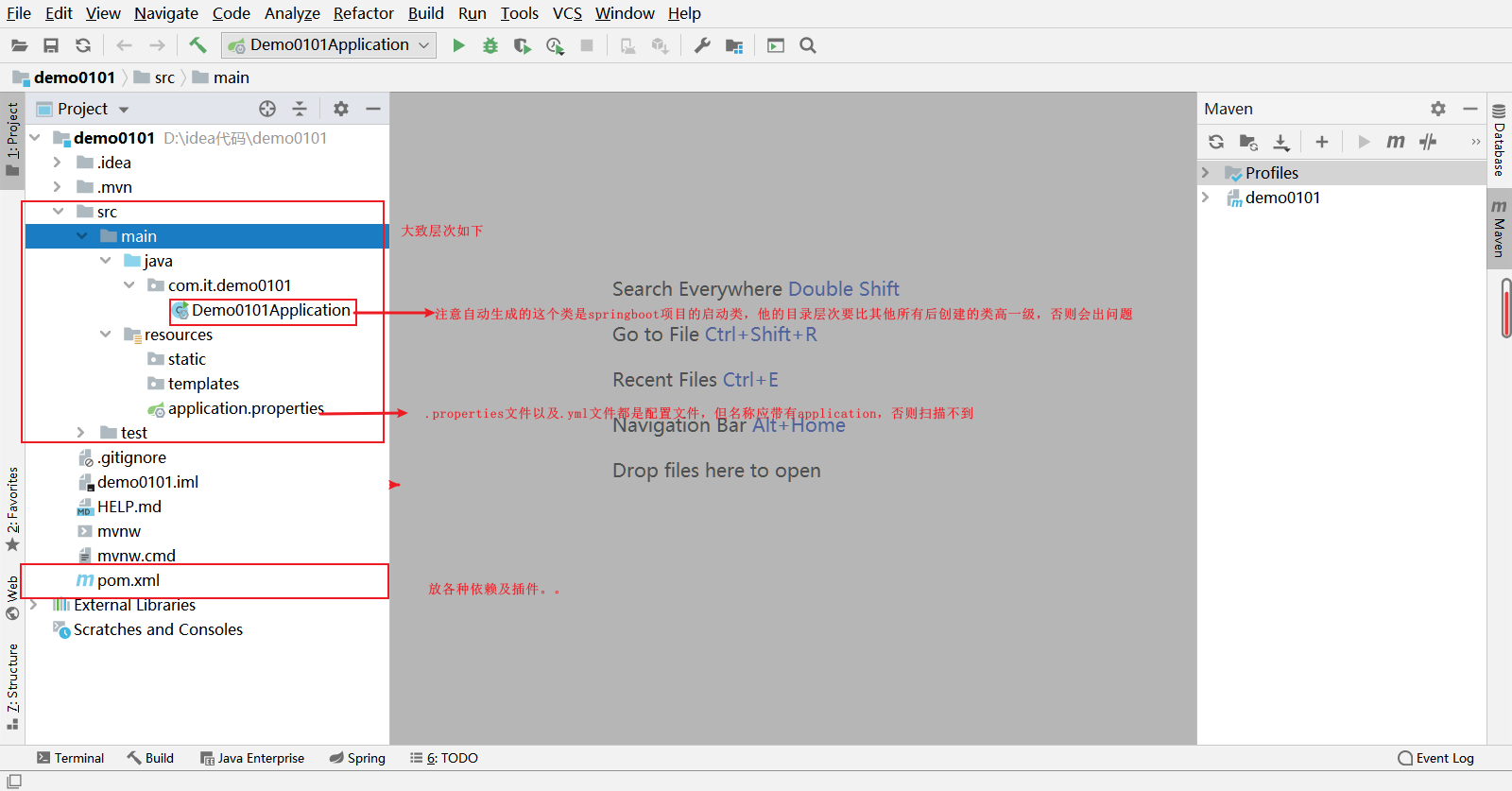Select application.properties file
The height and width of the screenshot is (791, 1512).
246,408
